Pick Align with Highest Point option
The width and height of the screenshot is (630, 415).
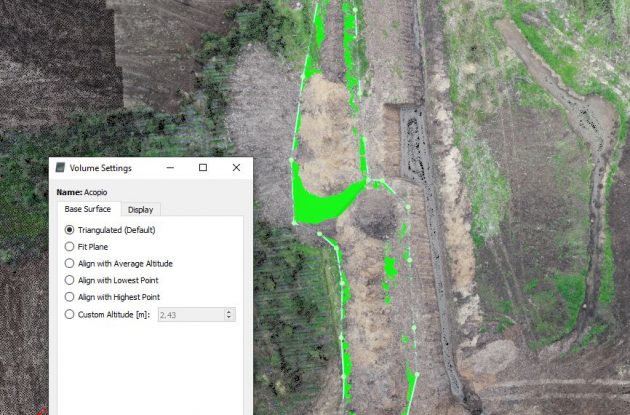69,297
